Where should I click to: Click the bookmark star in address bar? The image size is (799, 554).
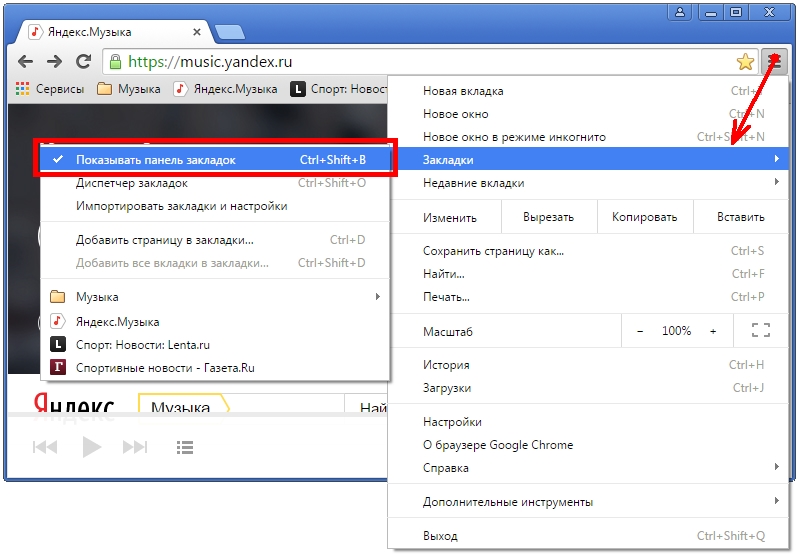pos(745,62)
